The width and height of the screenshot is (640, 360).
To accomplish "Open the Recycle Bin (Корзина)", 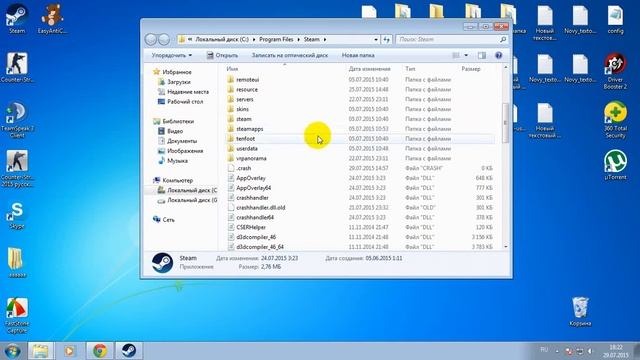I will tap(580, 311).
